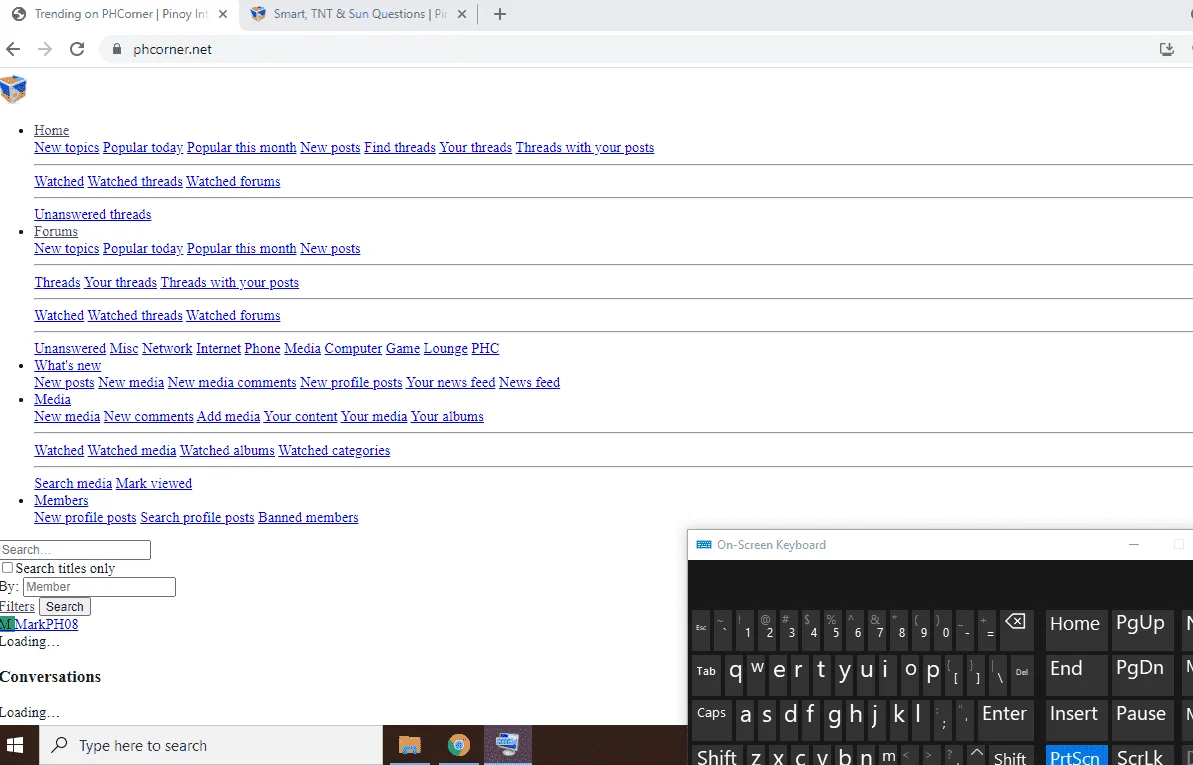
Task: Open the Forums menu item
Action: [56, 231]
